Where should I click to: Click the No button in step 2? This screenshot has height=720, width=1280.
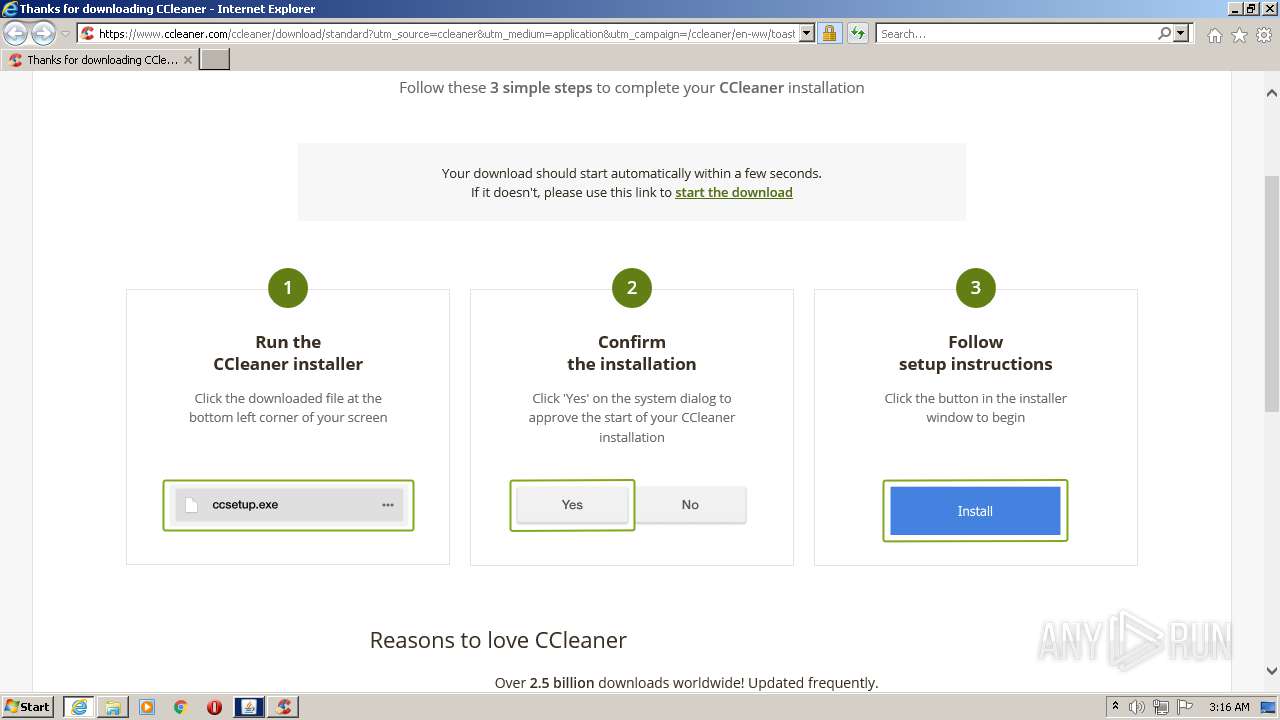[690, 505]
